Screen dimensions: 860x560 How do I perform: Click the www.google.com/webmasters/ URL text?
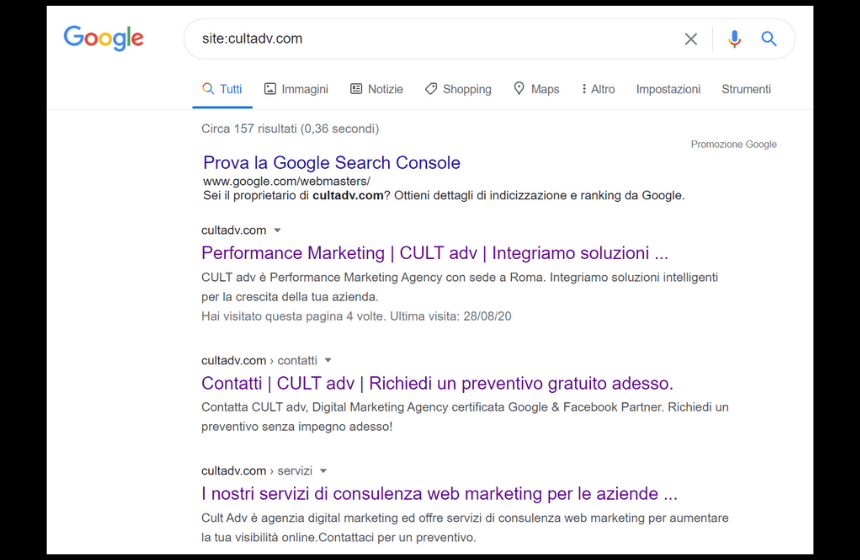tap(286, 181)
